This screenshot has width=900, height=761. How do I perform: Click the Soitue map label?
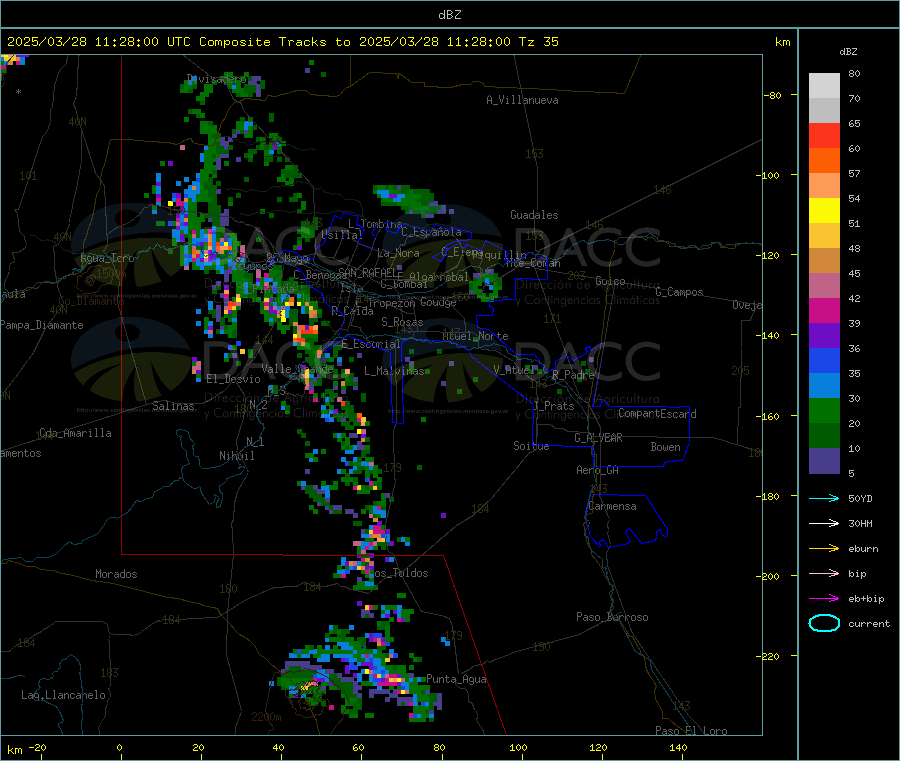[531, 446]
